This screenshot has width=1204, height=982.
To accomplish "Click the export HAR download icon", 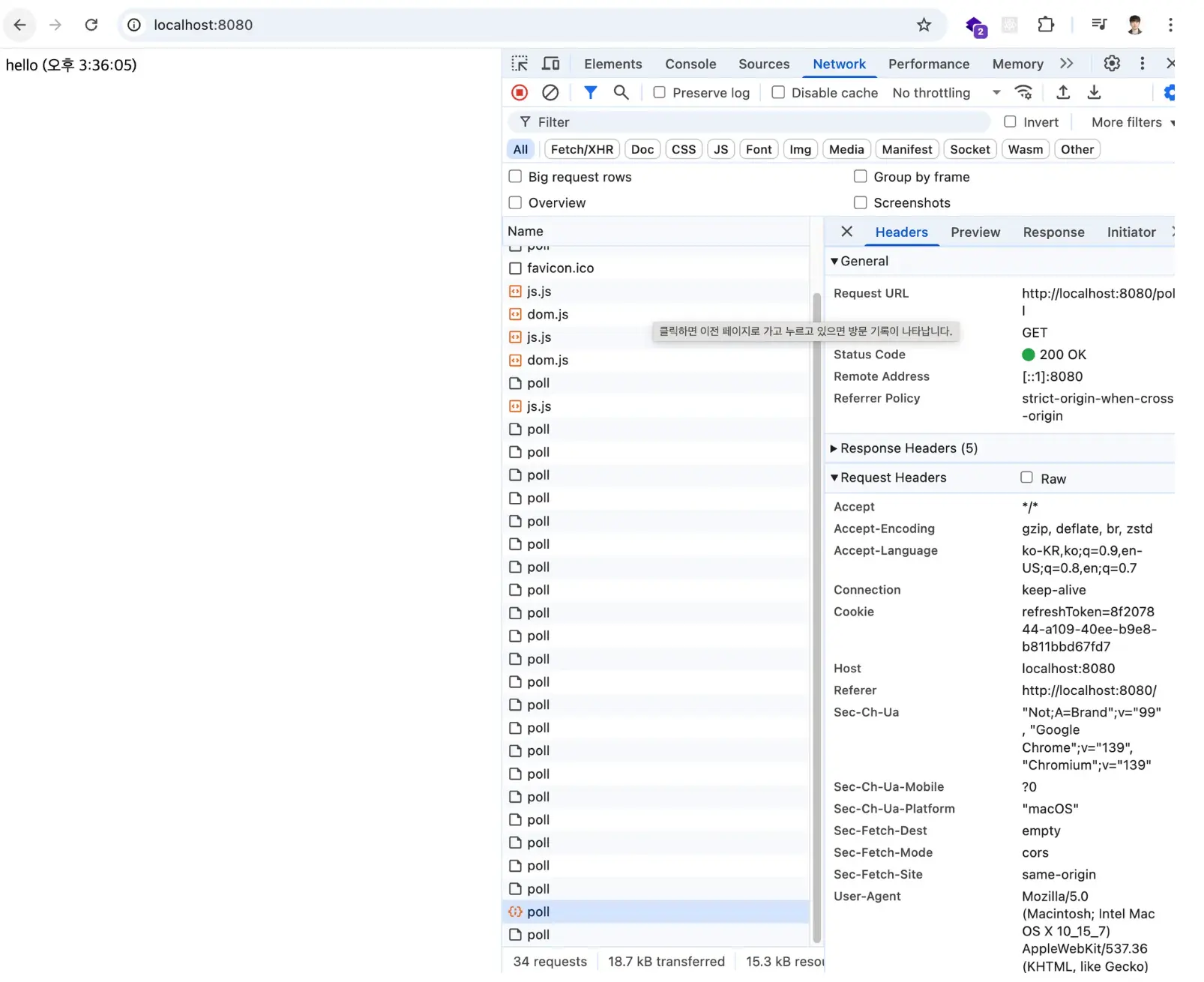I will [x=1094, y=92].
